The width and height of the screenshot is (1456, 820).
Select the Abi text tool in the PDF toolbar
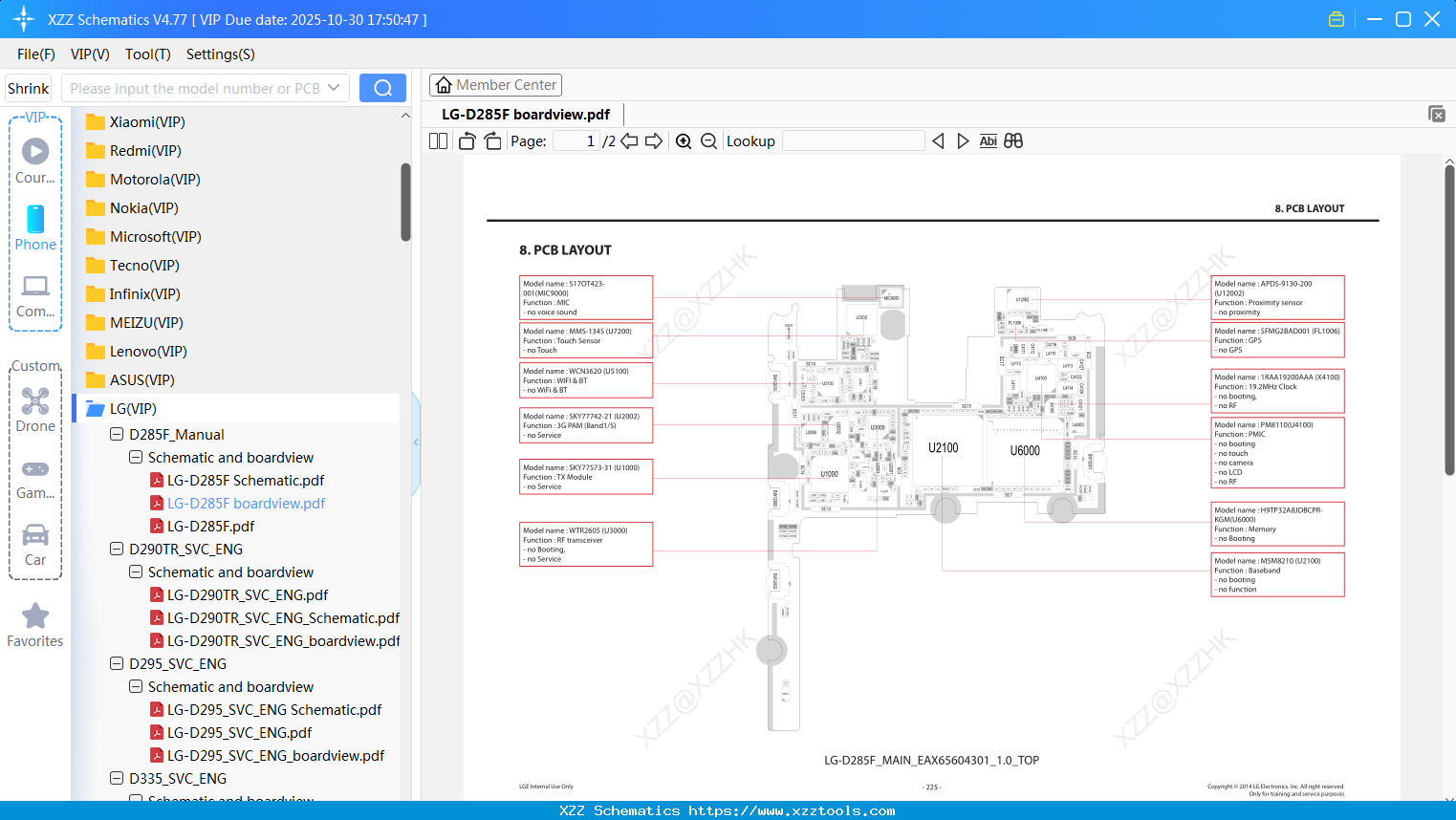pyautogui.click(x=988, y=140)
